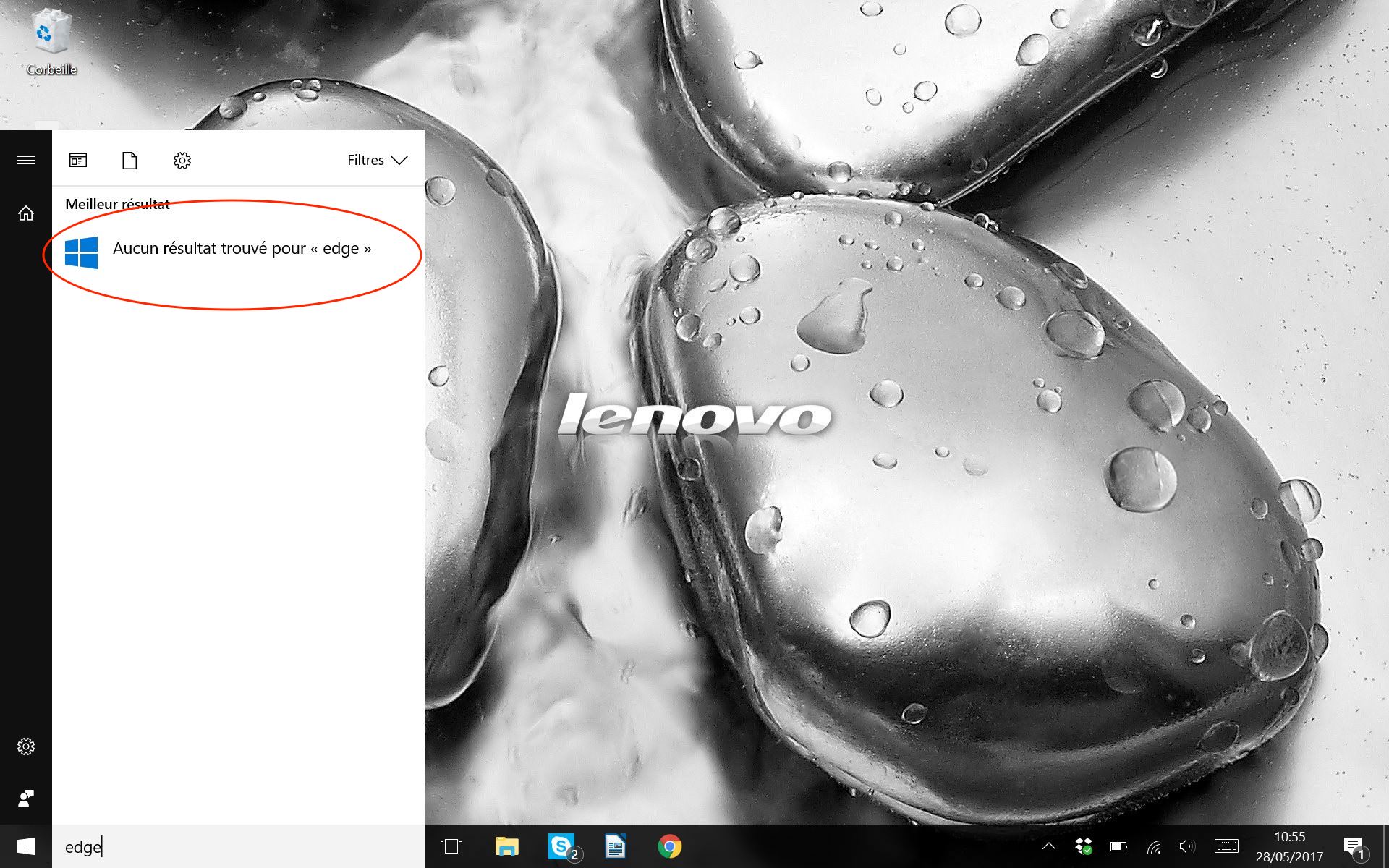Go to search Home icon
The height and width of the screenshot is (868, 1389).
click(26, 213)
